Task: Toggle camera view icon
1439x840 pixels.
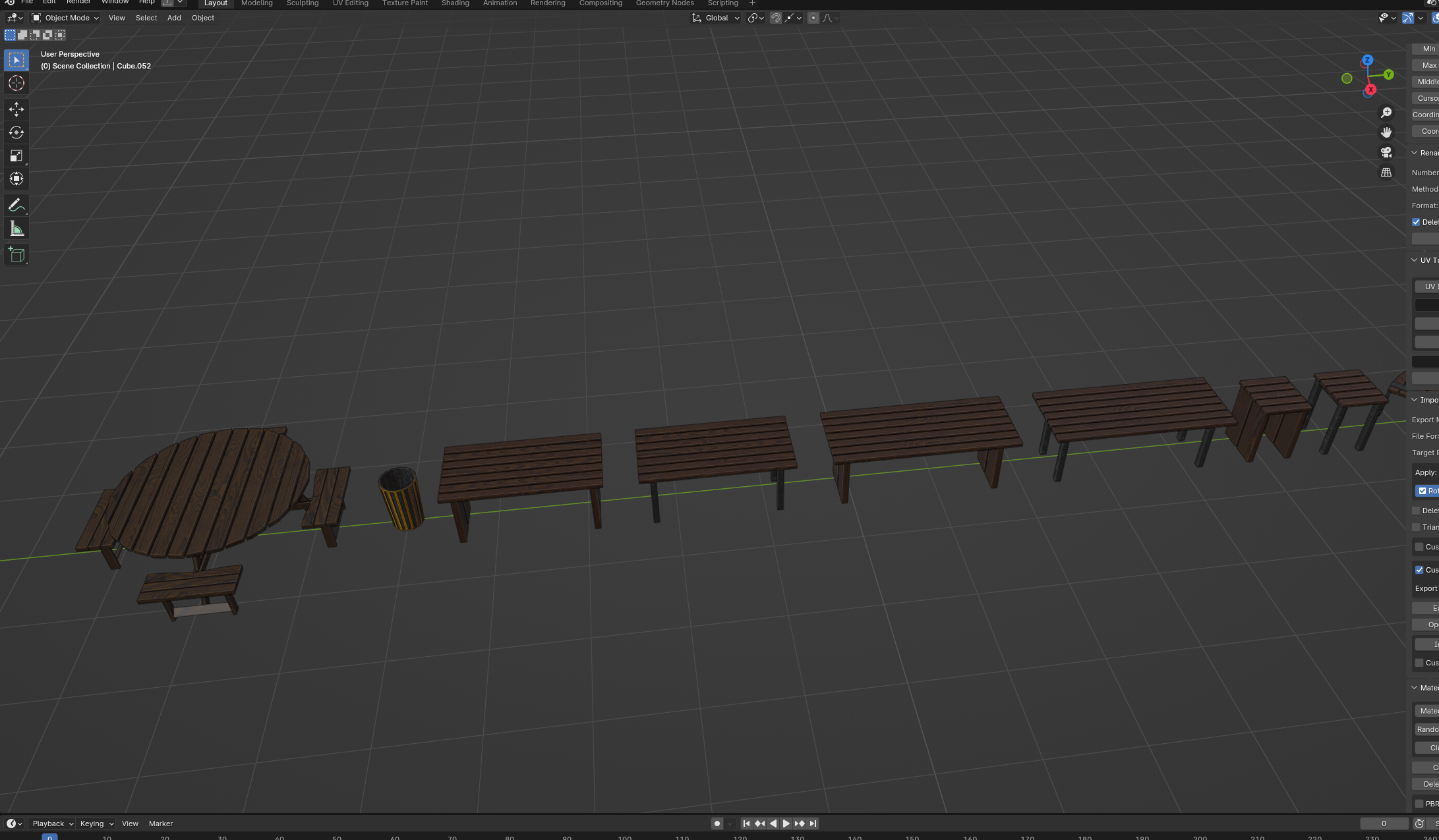Action: click(1386, 152)
